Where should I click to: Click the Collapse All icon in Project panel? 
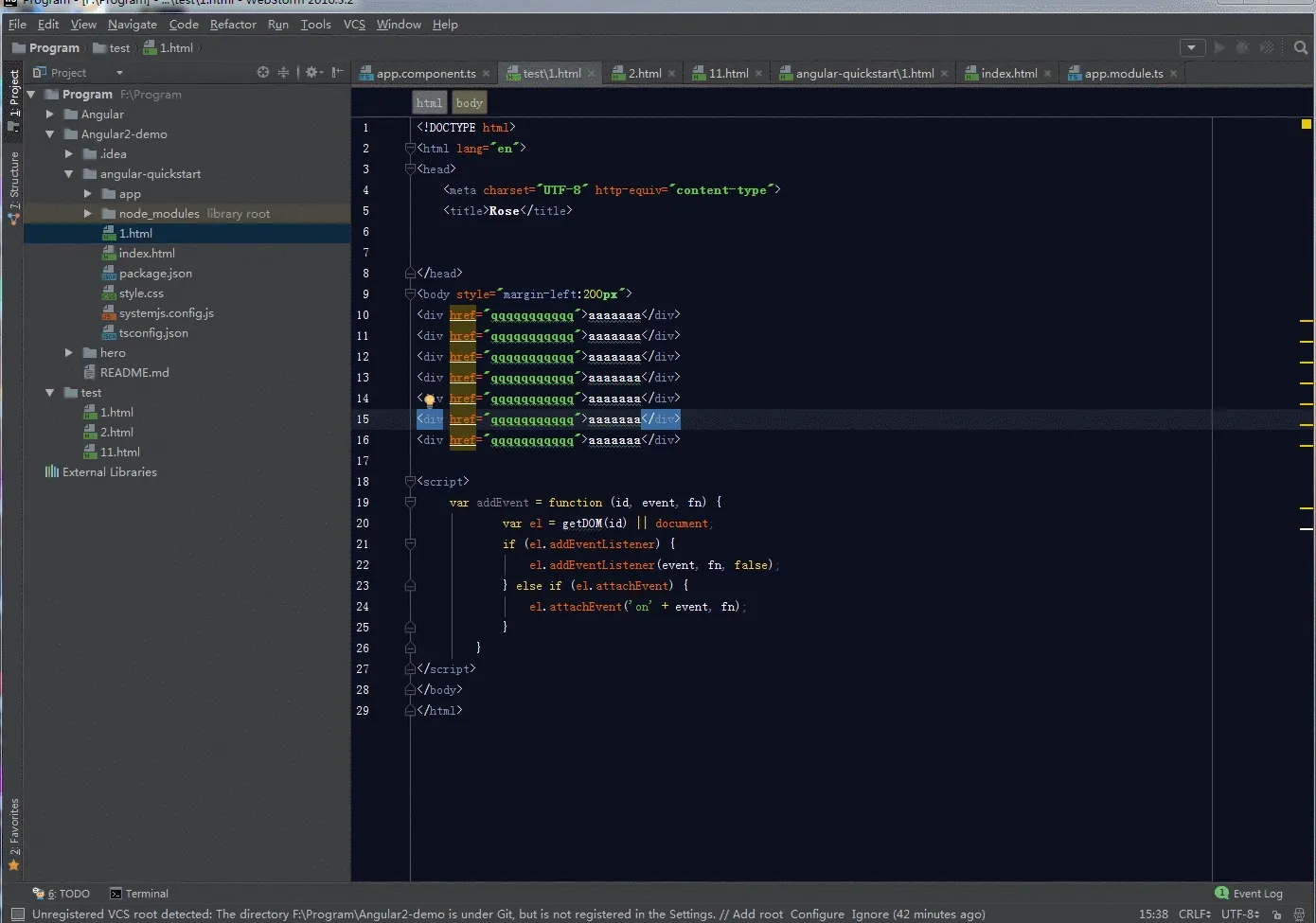point(283,72)
